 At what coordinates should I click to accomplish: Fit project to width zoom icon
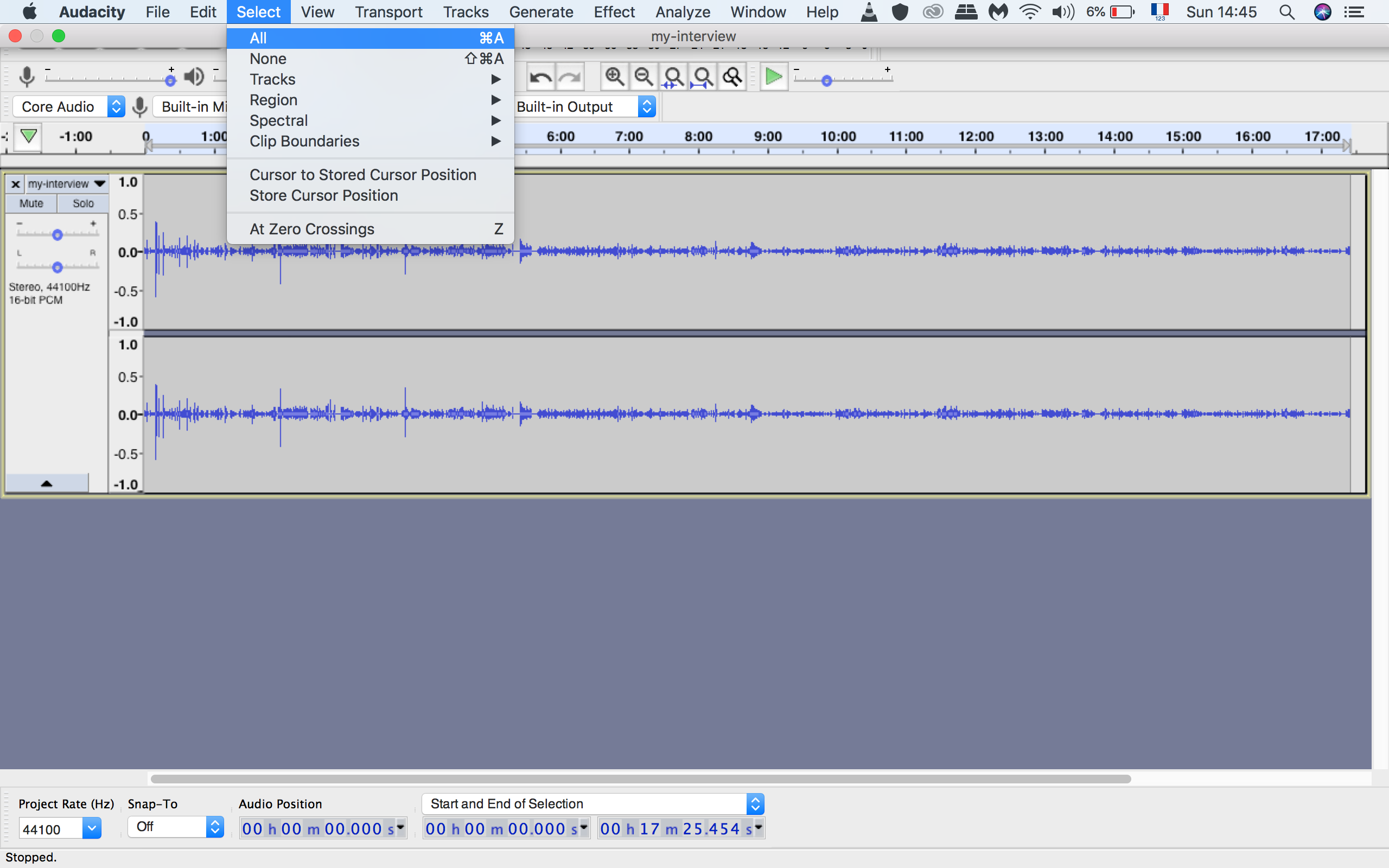pos(703,76)
